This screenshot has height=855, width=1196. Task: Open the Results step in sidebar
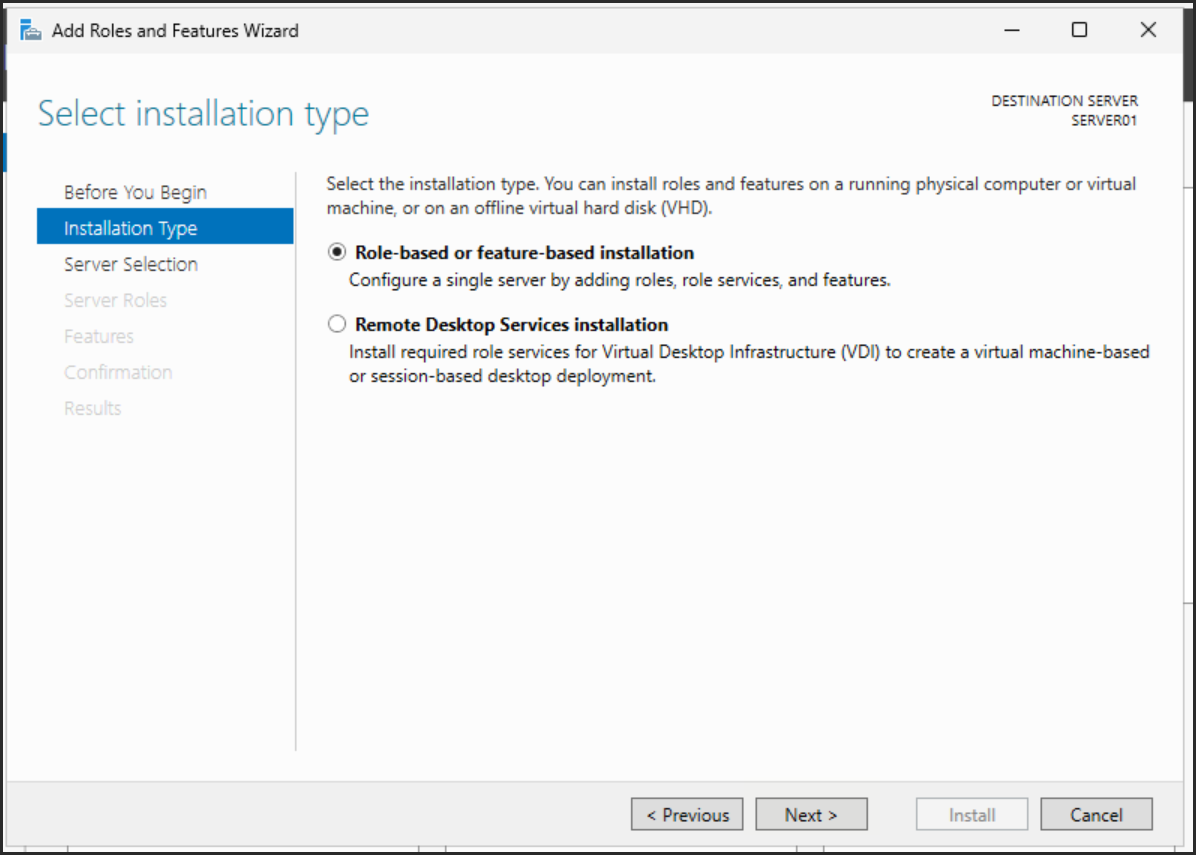[93, 408]
